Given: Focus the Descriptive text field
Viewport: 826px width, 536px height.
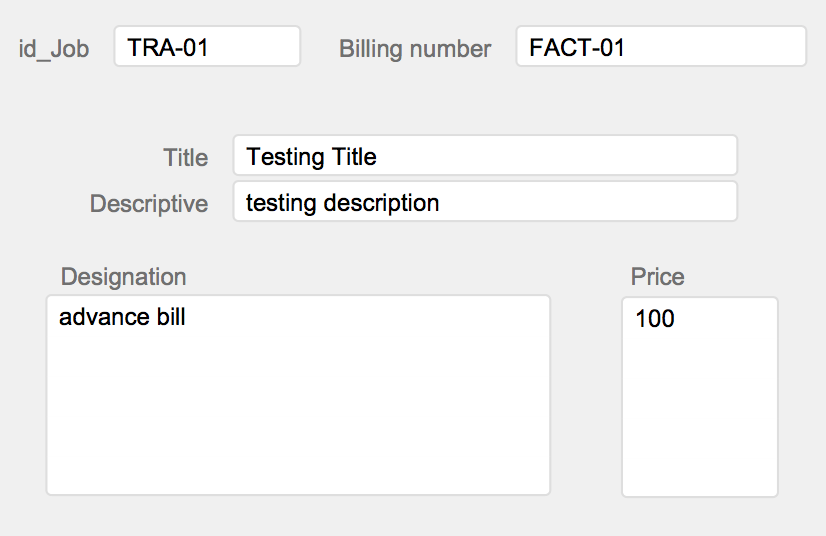Looking at the screenshot, I should tap(485, 201).
